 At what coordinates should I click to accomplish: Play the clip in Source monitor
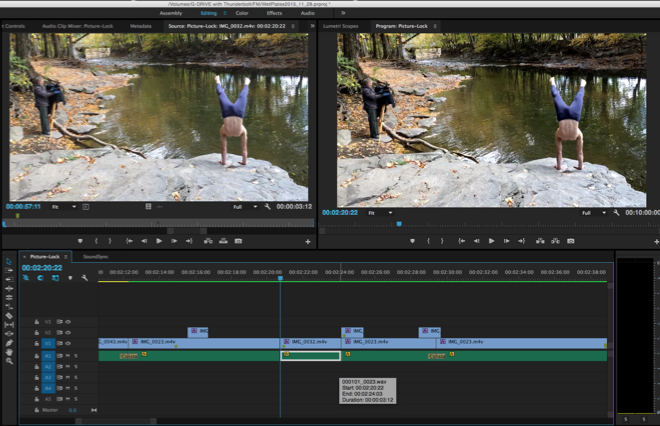point(159,241)
